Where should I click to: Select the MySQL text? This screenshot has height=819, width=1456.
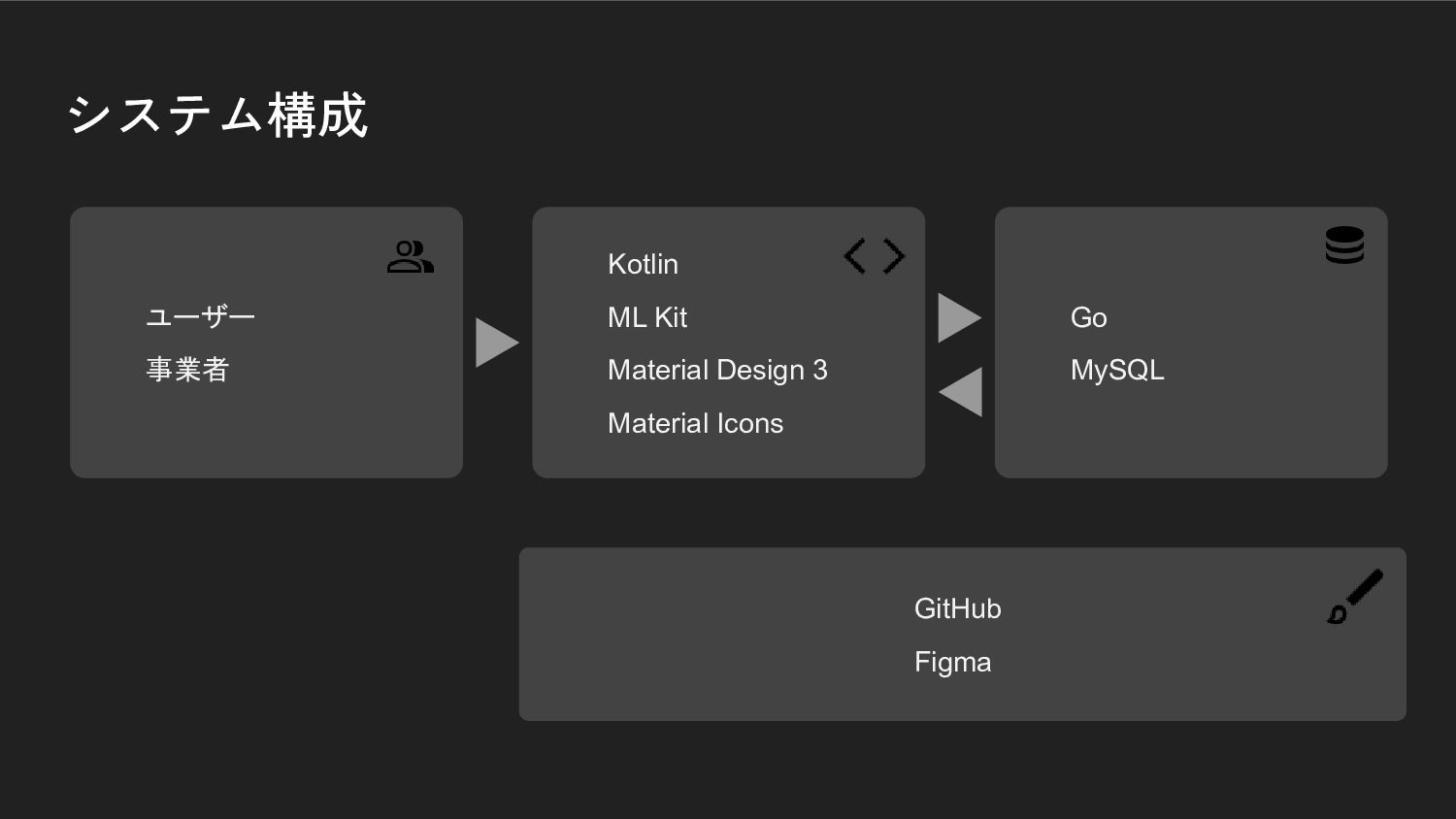click(x=1117, y=371)
